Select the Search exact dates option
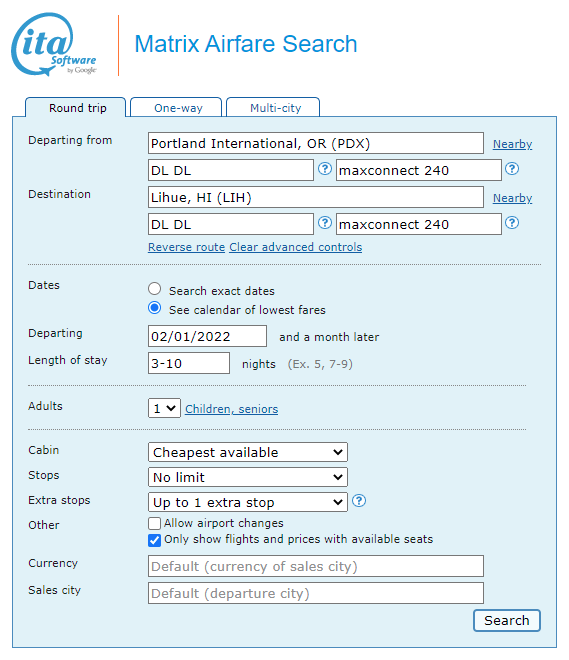The width and height of the screenshot is (569, 660). tap(154, 289)
